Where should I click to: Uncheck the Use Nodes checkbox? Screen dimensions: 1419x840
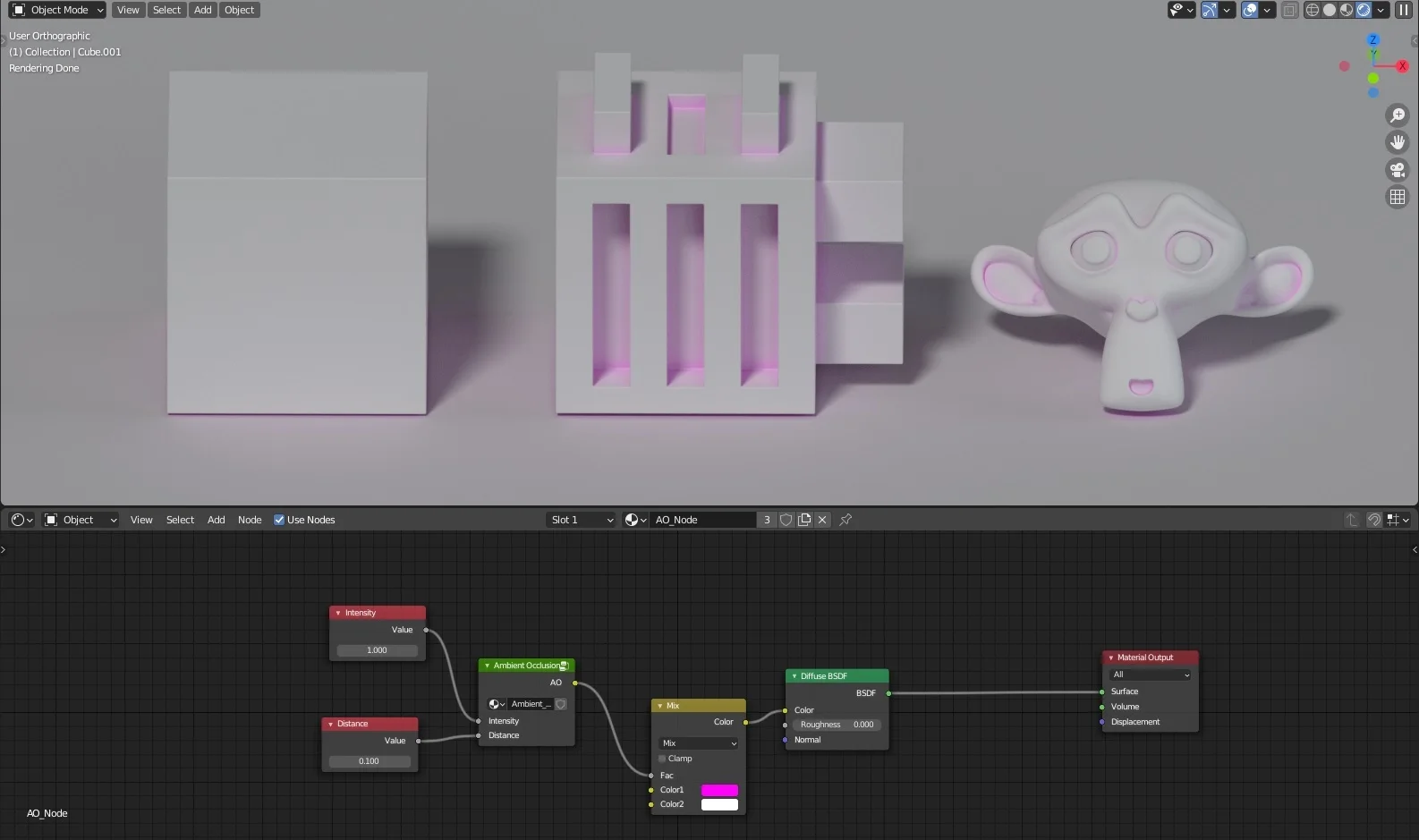pos(279,520)
